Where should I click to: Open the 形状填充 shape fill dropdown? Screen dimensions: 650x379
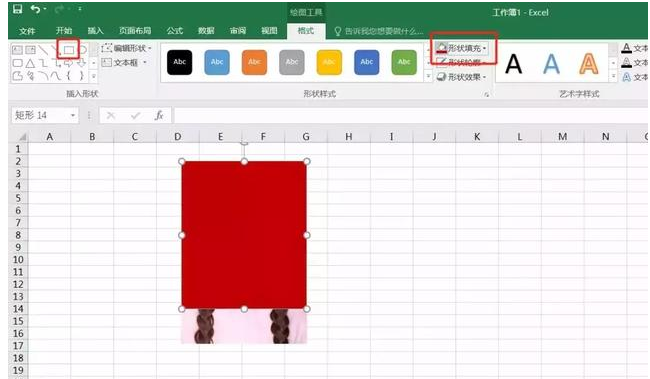[x=461, y=49]
